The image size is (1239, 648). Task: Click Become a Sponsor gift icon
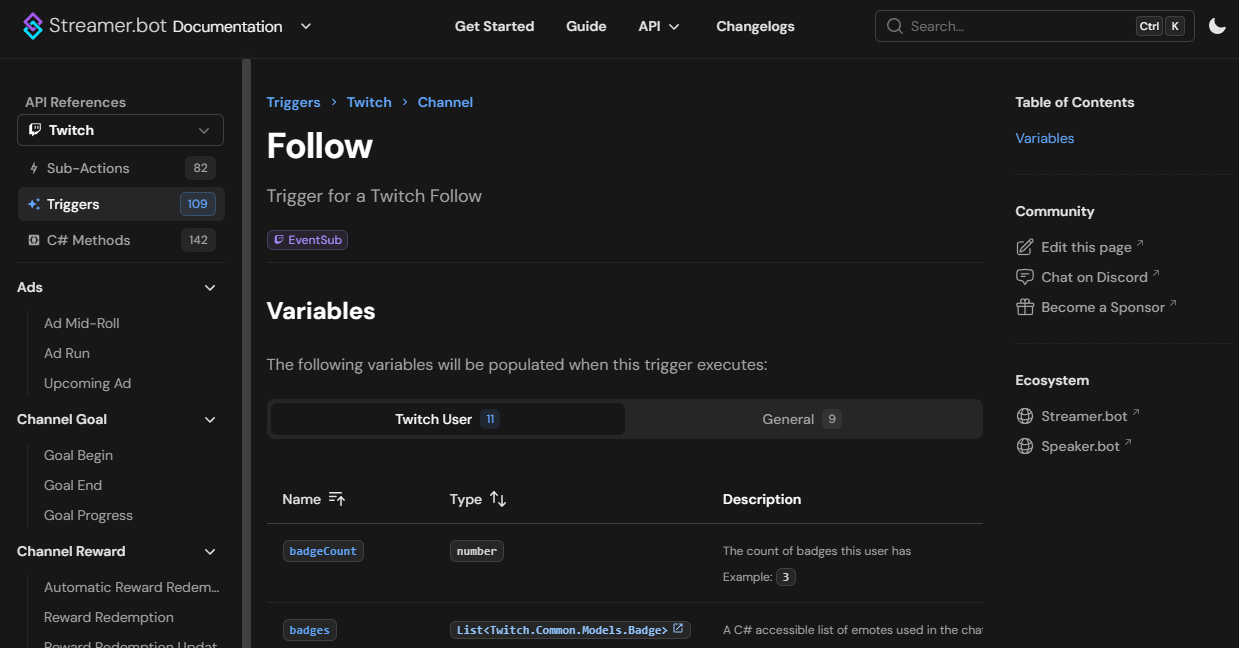(1025, 307)
